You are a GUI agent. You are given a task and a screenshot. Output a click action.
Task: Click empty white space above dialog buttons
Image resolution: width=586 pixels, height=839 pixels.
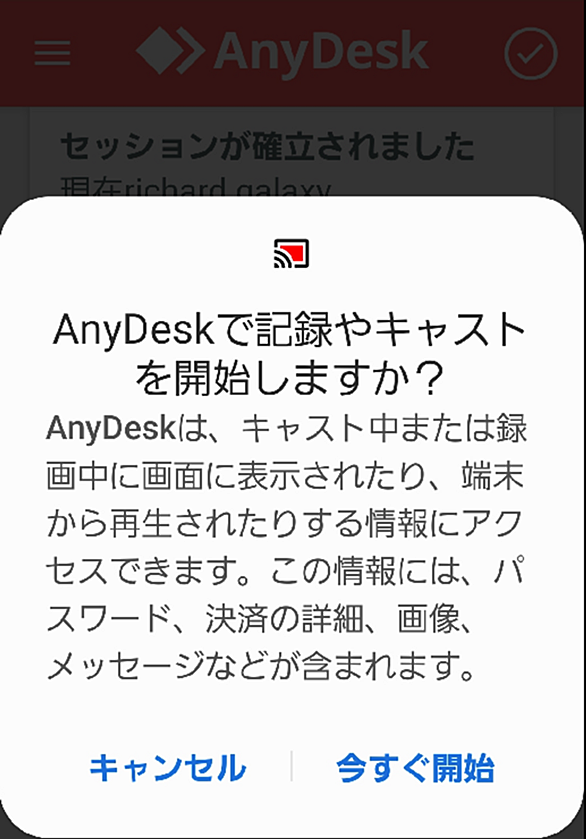(x=292, y=714)
